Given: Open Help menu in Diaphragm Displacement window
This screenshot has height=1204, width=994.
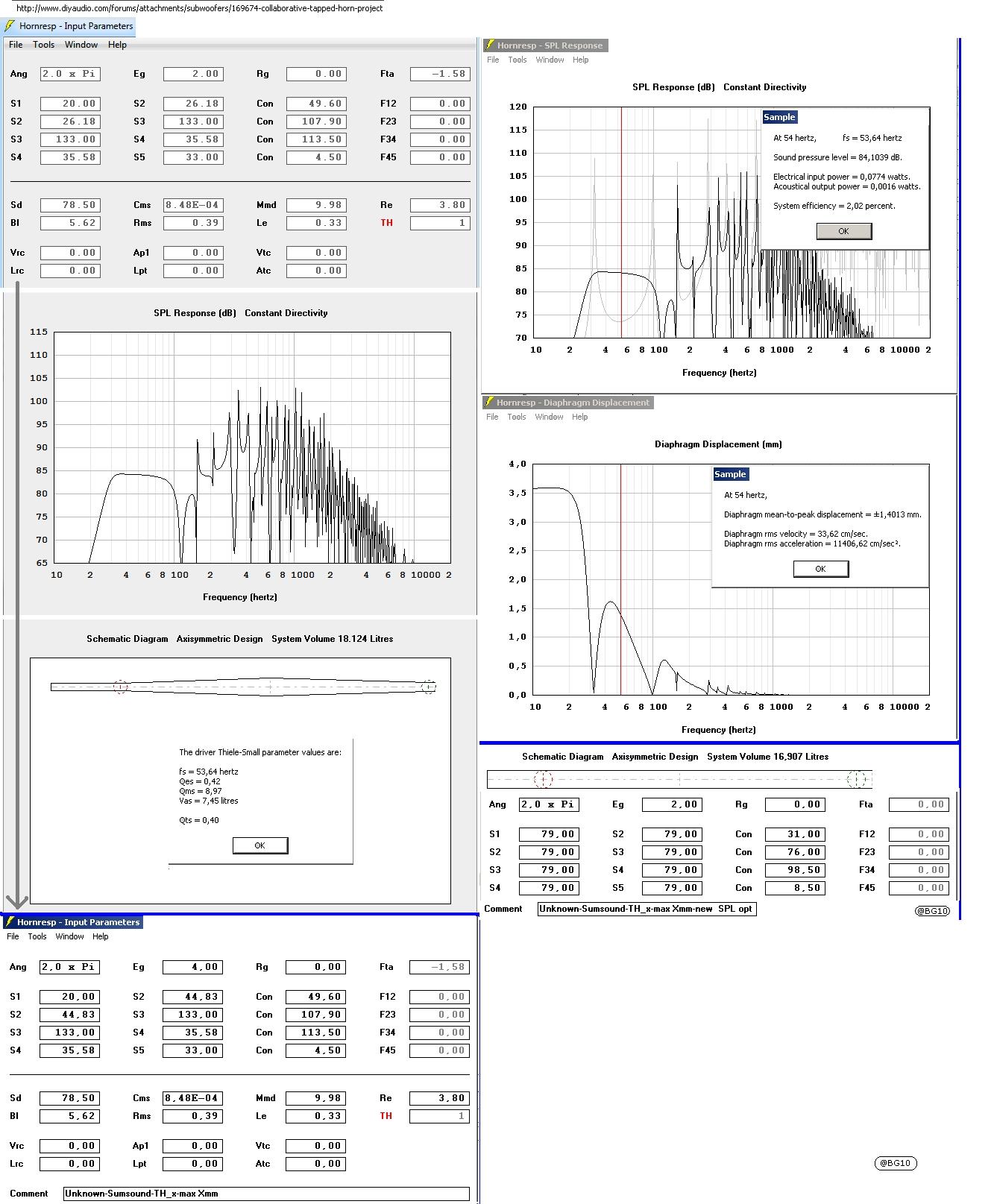Looking at the screenshot, I should pyautogui.click(x=579, y=417).
